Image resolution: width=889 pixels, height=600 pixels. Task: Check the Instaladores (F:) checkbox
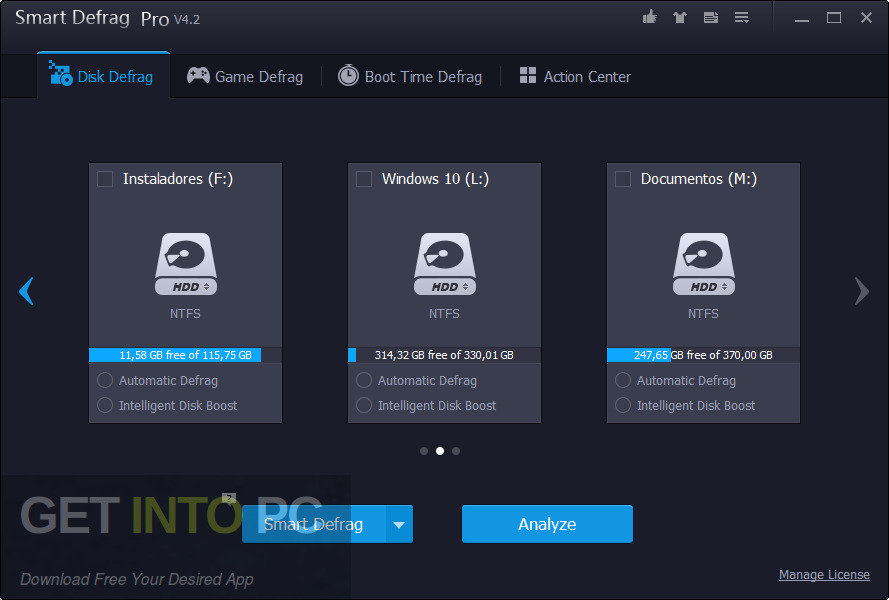pyautogui.click(x=105, y=179)
